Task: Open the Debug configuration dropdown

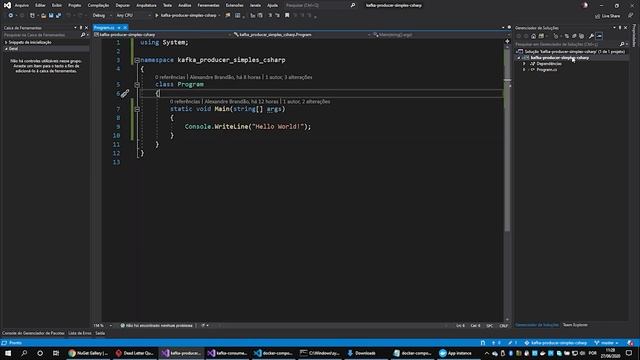Action: click(x=102, y=16)
